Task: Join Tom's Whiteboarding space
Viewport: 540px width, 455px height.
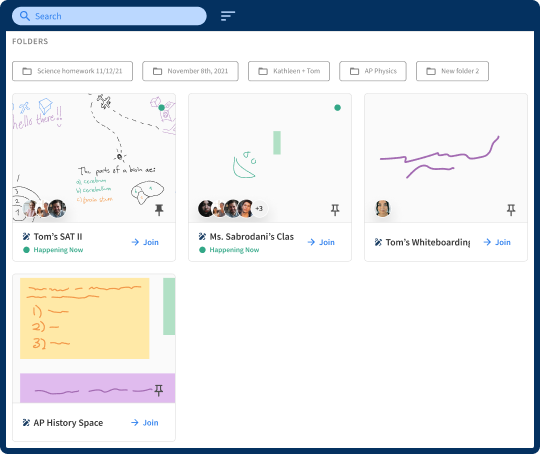Action: coord(497,242)
